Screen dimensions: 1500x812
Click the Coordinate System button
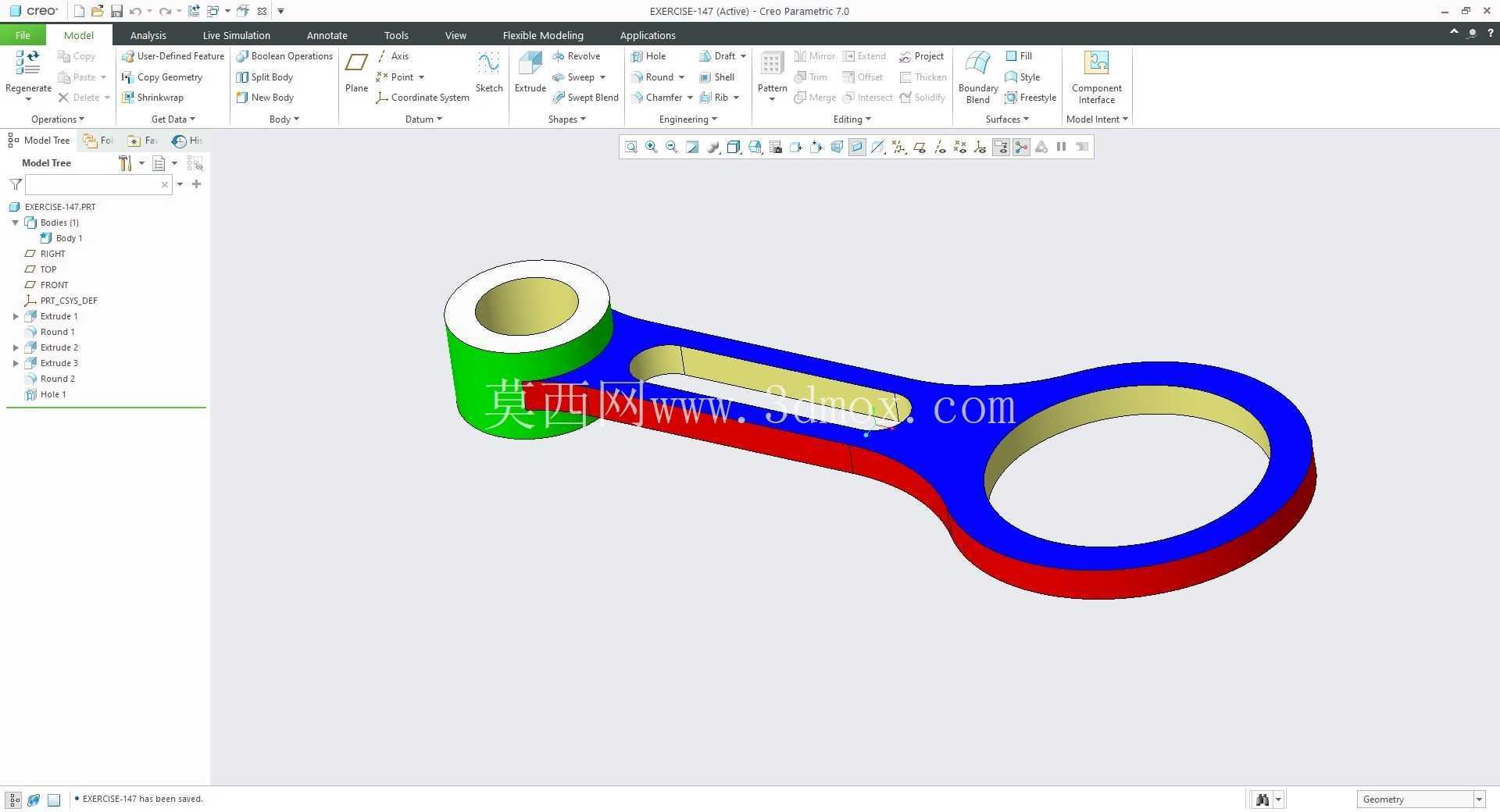pyautogui.click(x=423, y=98)
